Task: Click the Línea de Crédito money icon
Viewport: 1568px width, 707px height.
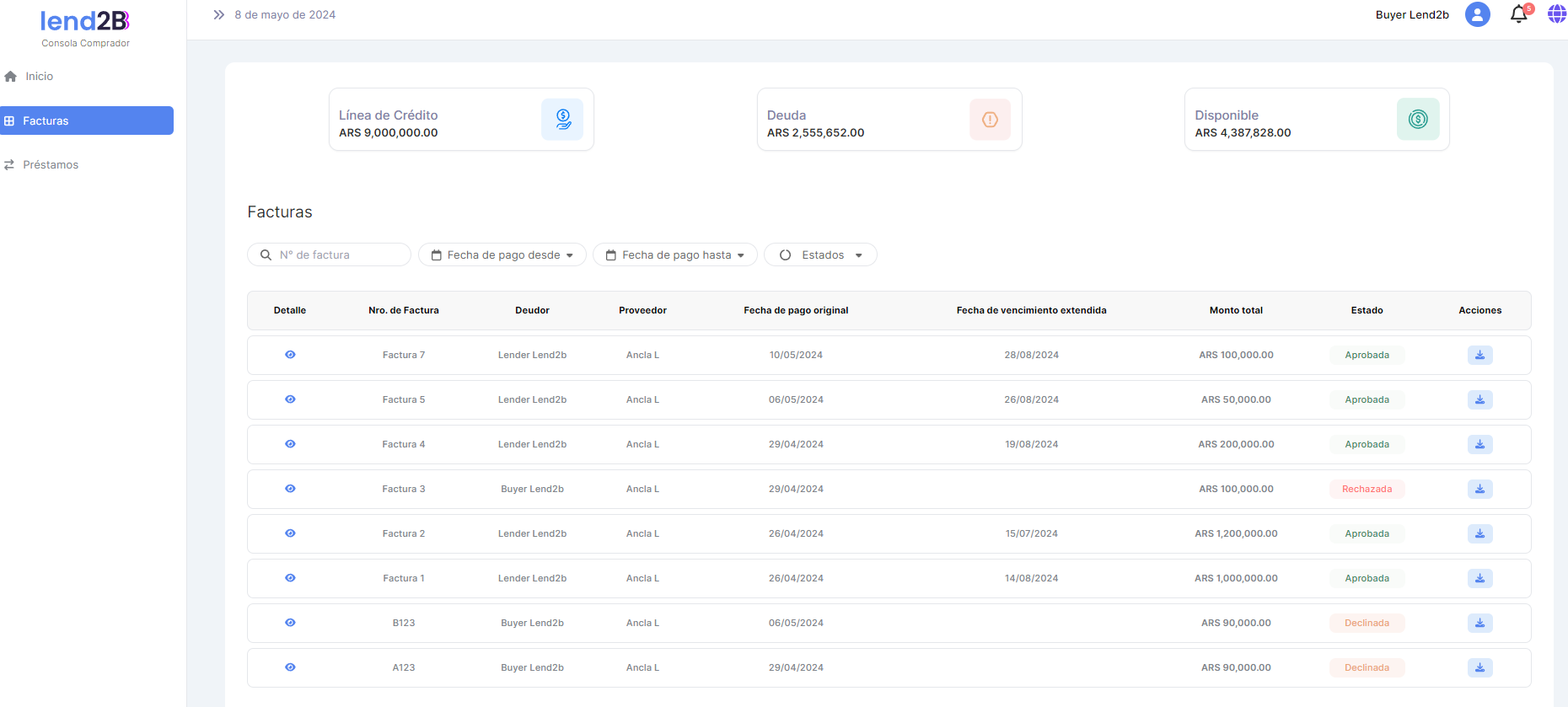Action: (x=562, y=120)
